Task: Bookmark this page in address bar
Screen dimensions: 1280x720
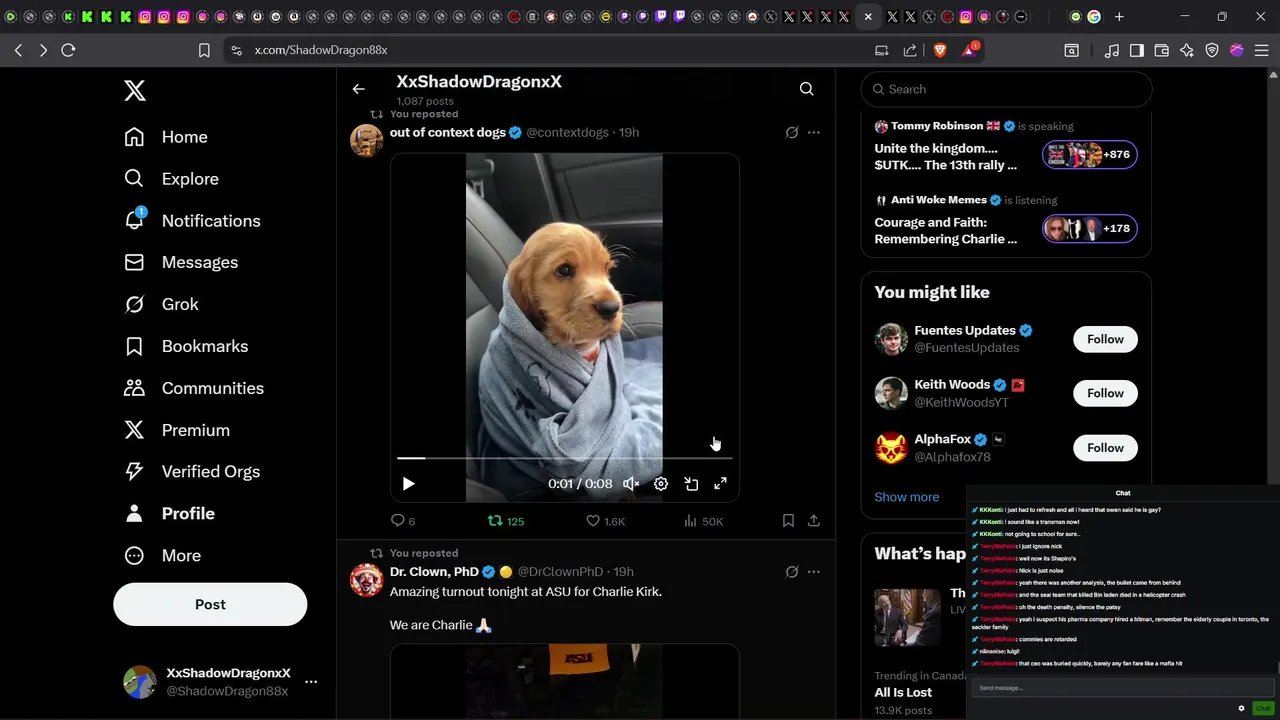Action: (x=204, y=50)
